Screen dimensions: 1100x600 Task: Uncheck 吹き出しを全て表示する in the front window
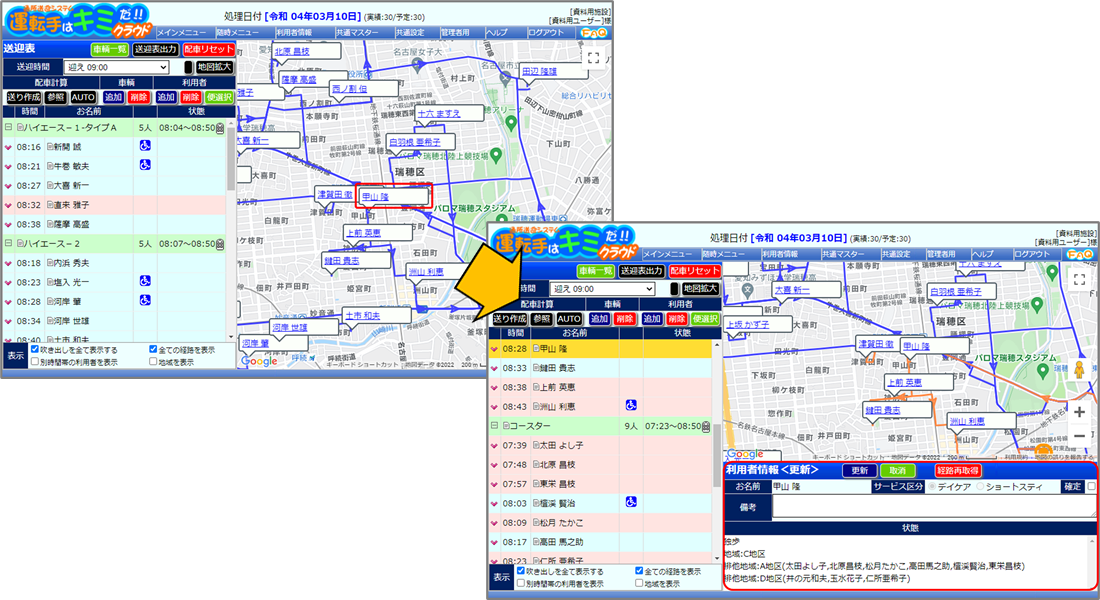click(521, 571)
